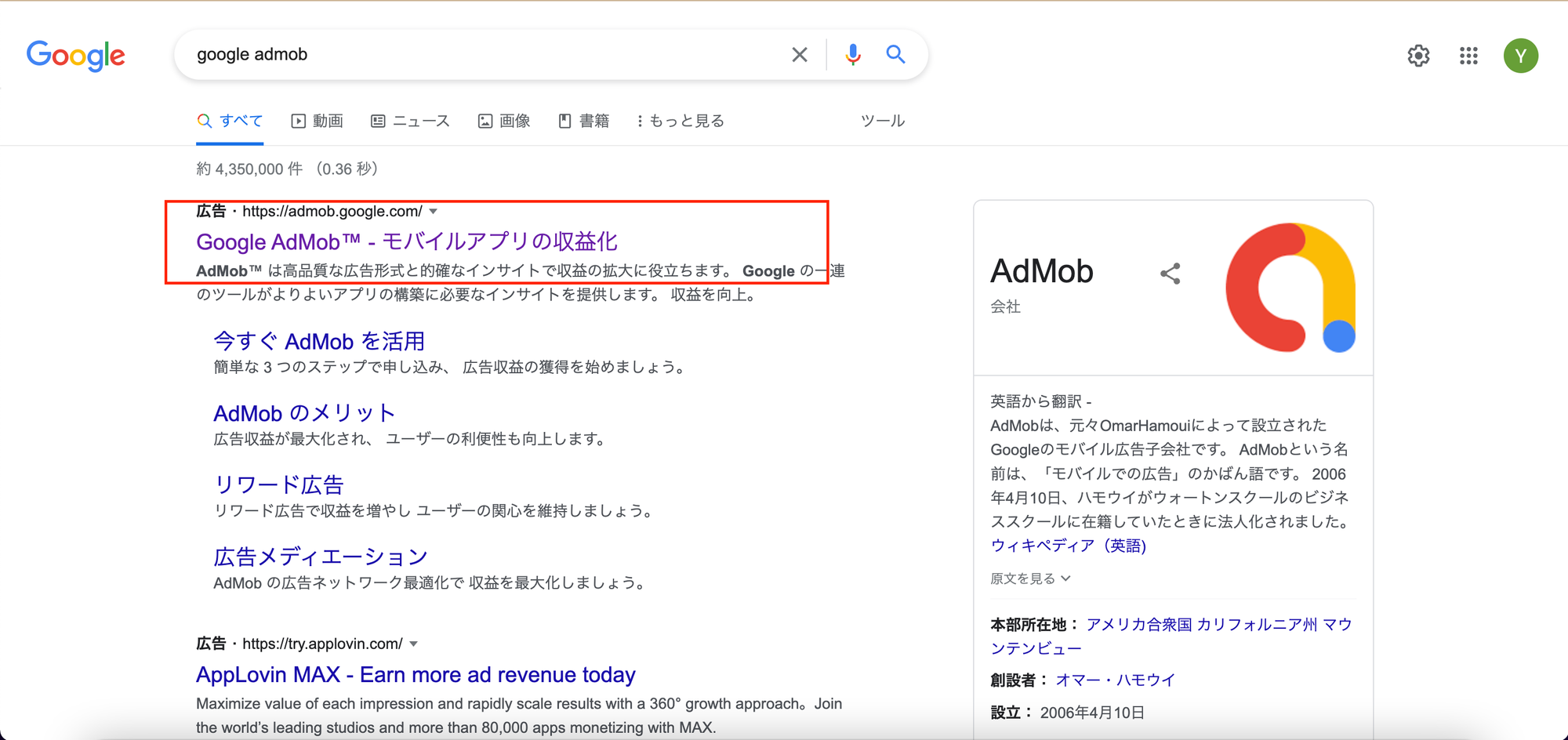Switch to the 画像 tab
Image resolution: width=1568 pixels, height=740 pixels.
pyautogui.click(x=504, y=121)
